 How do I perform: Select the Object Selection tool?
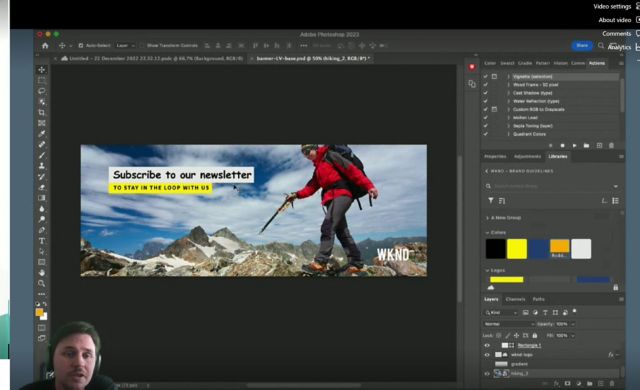(42, 102)
